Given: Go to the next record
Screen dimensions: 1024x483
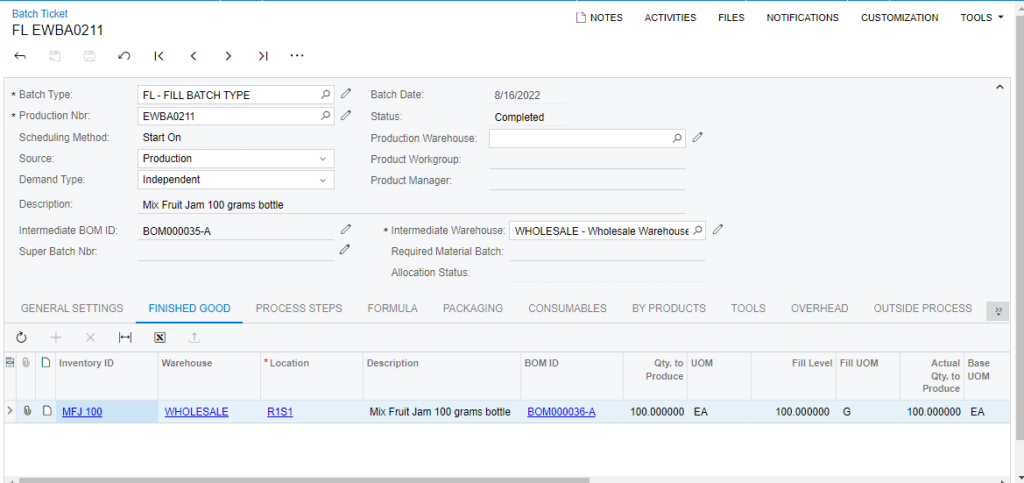Looking at the screenshot, I should [228, 56].
